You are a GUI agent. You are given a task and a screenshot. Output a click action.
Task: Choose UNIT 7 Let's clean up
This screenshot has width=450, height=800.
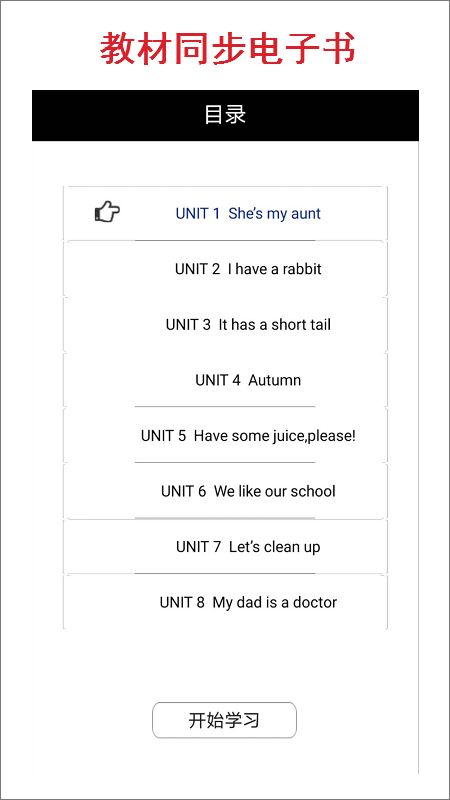pos(225,546)
